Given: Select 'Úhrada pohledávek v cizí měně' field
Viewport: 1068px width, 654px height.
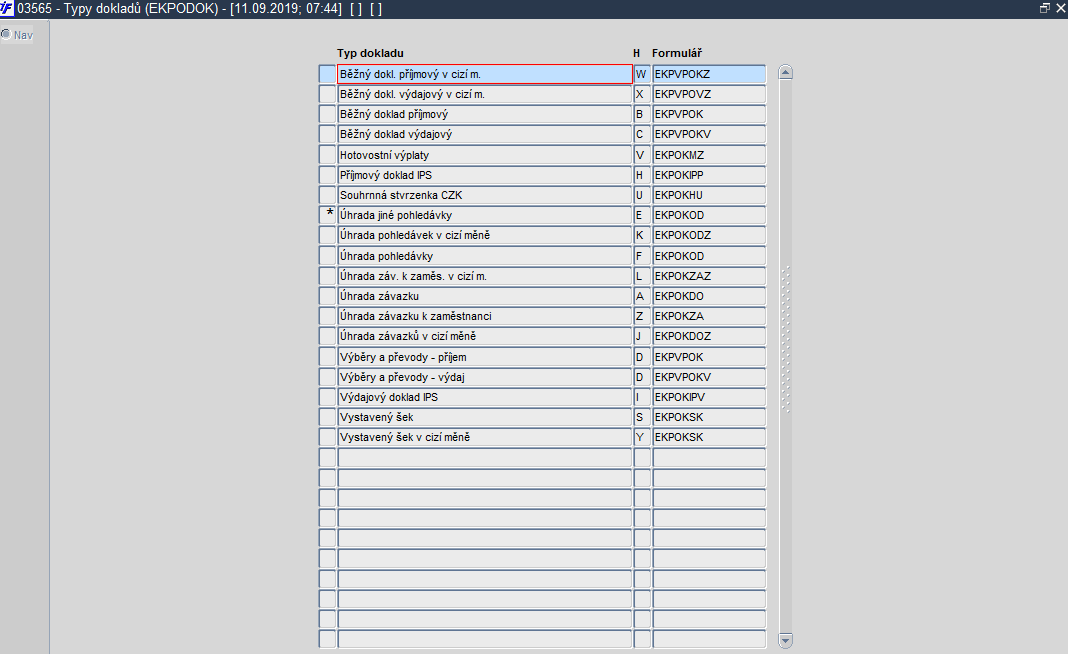Looking at the screenshot, I should (485, 235).
